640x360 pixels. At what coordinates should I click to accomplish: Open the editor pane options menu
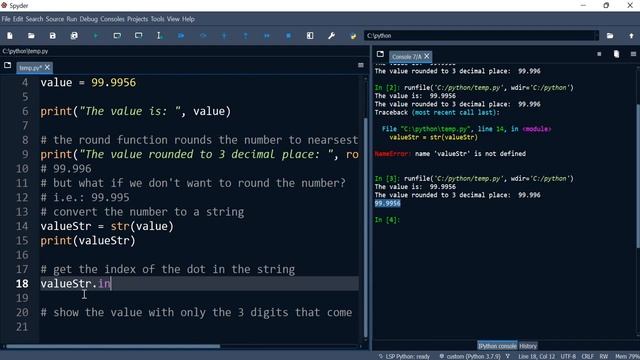click(361, 65)
